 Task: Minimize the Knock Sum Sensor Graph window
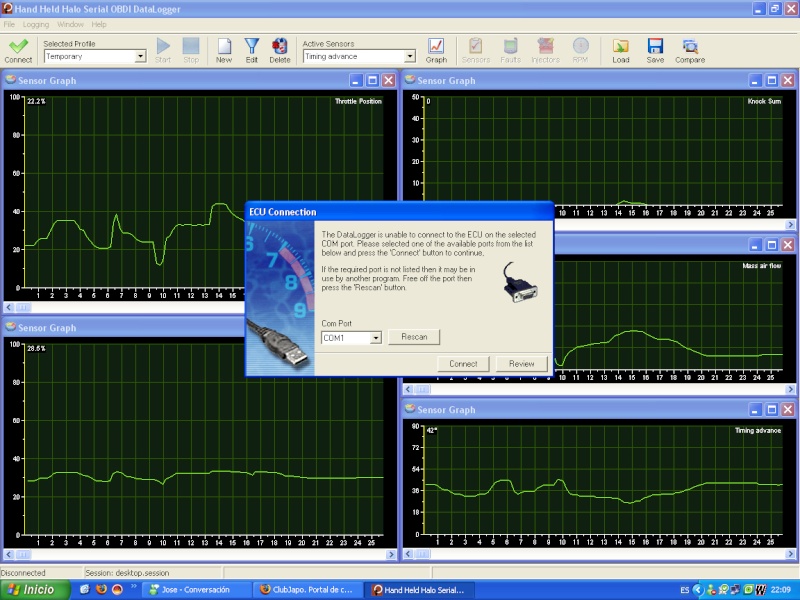tap(756, 80)
